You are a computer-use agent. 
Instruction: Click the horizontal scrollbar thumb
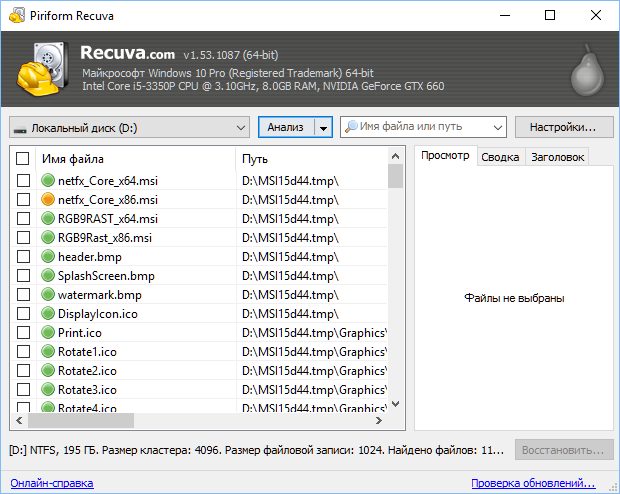[x=81, y=420]
